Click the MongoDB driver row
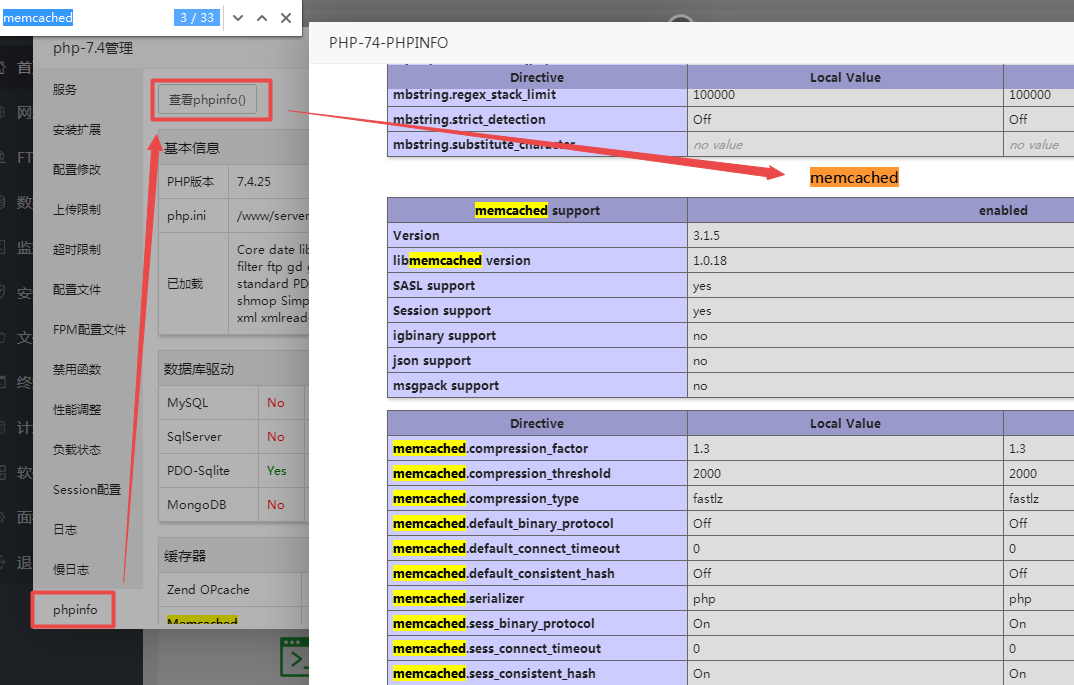 (233, 504)
